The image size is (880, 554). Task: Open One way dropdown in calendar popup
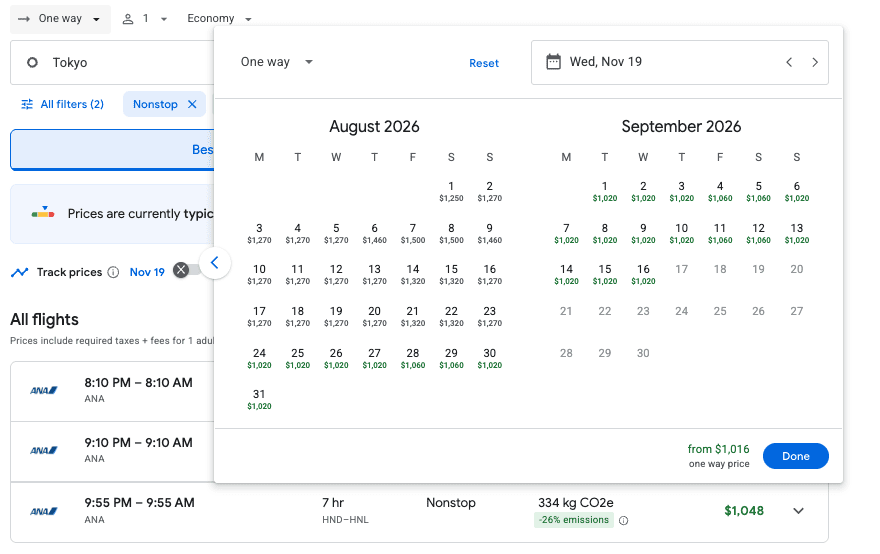(277, 62)
